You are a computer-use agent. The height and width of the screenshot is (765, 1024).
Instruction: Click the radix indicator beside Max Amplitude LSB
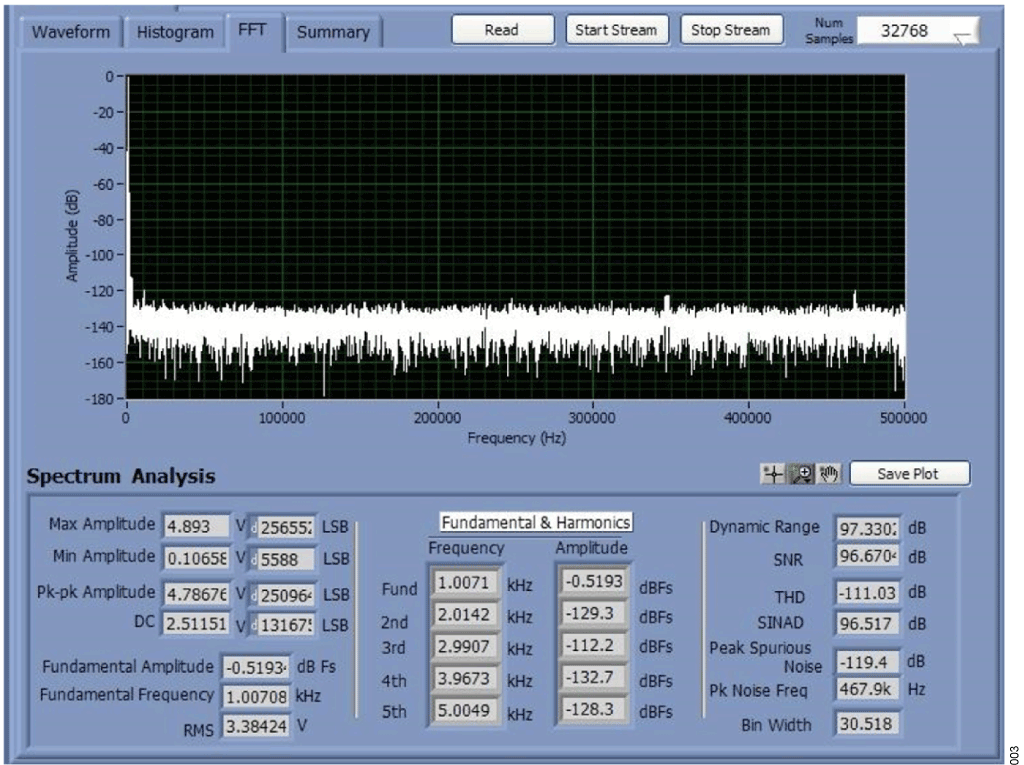(252, 527)
